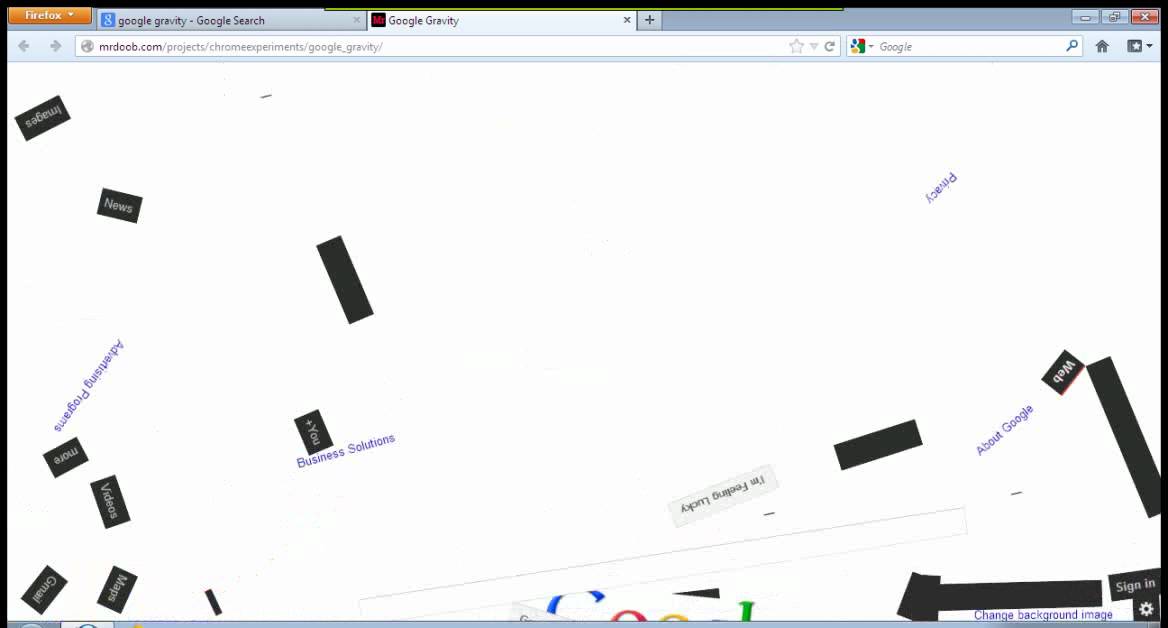The height and width of the screenshot is (628, 1168).
Task: Go back with the back arrow
Action: [x=24, y=46]
